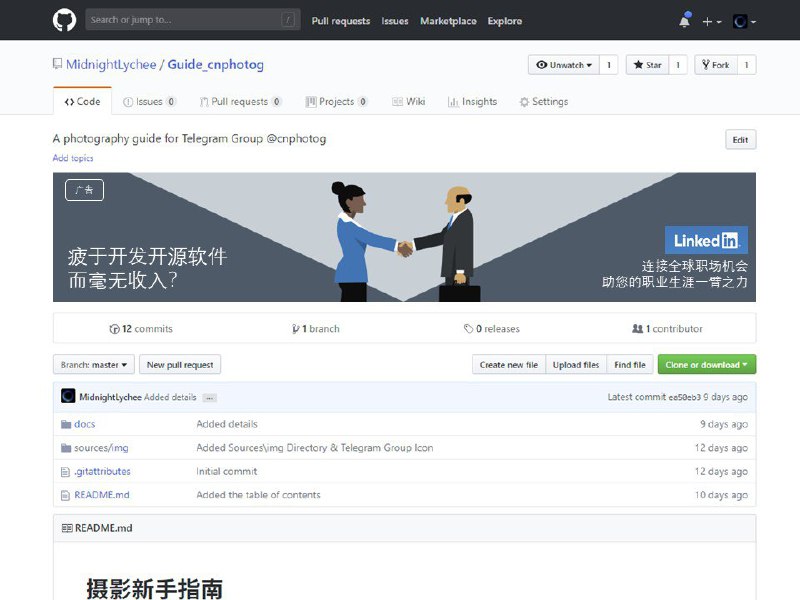
Task: View the watchers count
Action: pyautogui.click(x=609, y=65)
